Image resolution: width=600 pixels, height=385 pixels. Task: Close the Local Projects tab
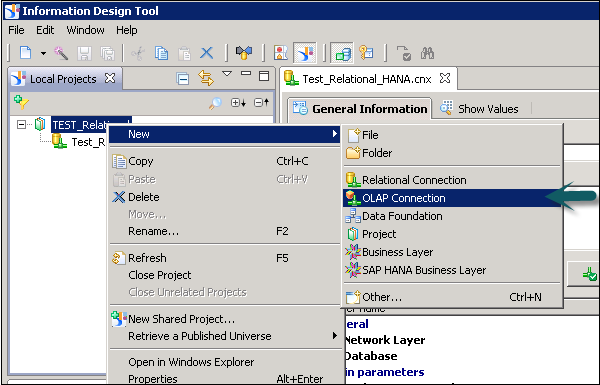(110, 78)
